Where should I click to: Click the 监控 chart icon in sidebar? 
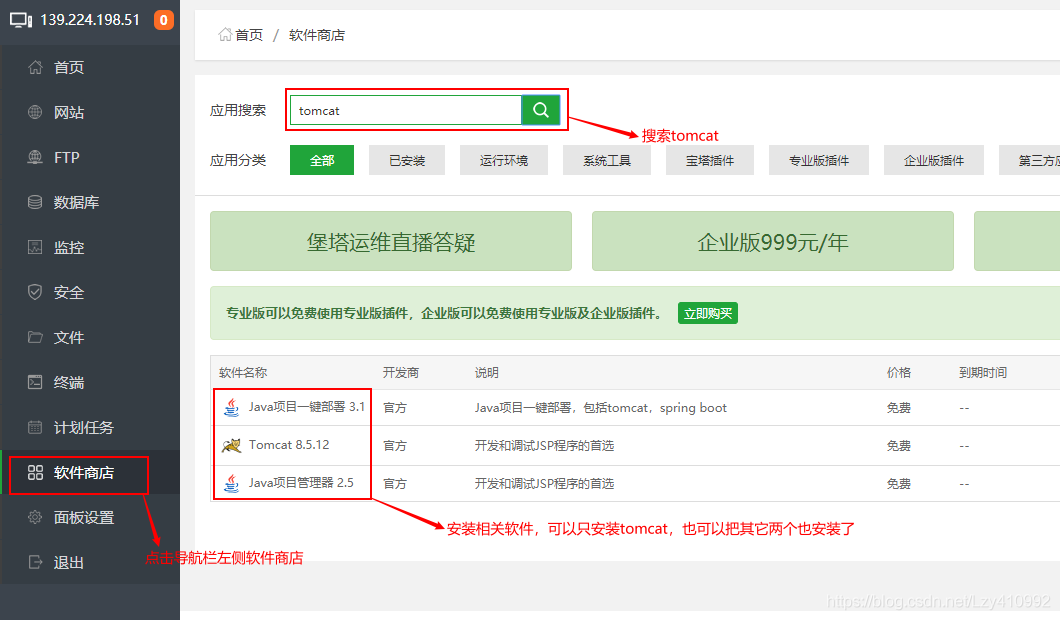click(x=35, y=247)
